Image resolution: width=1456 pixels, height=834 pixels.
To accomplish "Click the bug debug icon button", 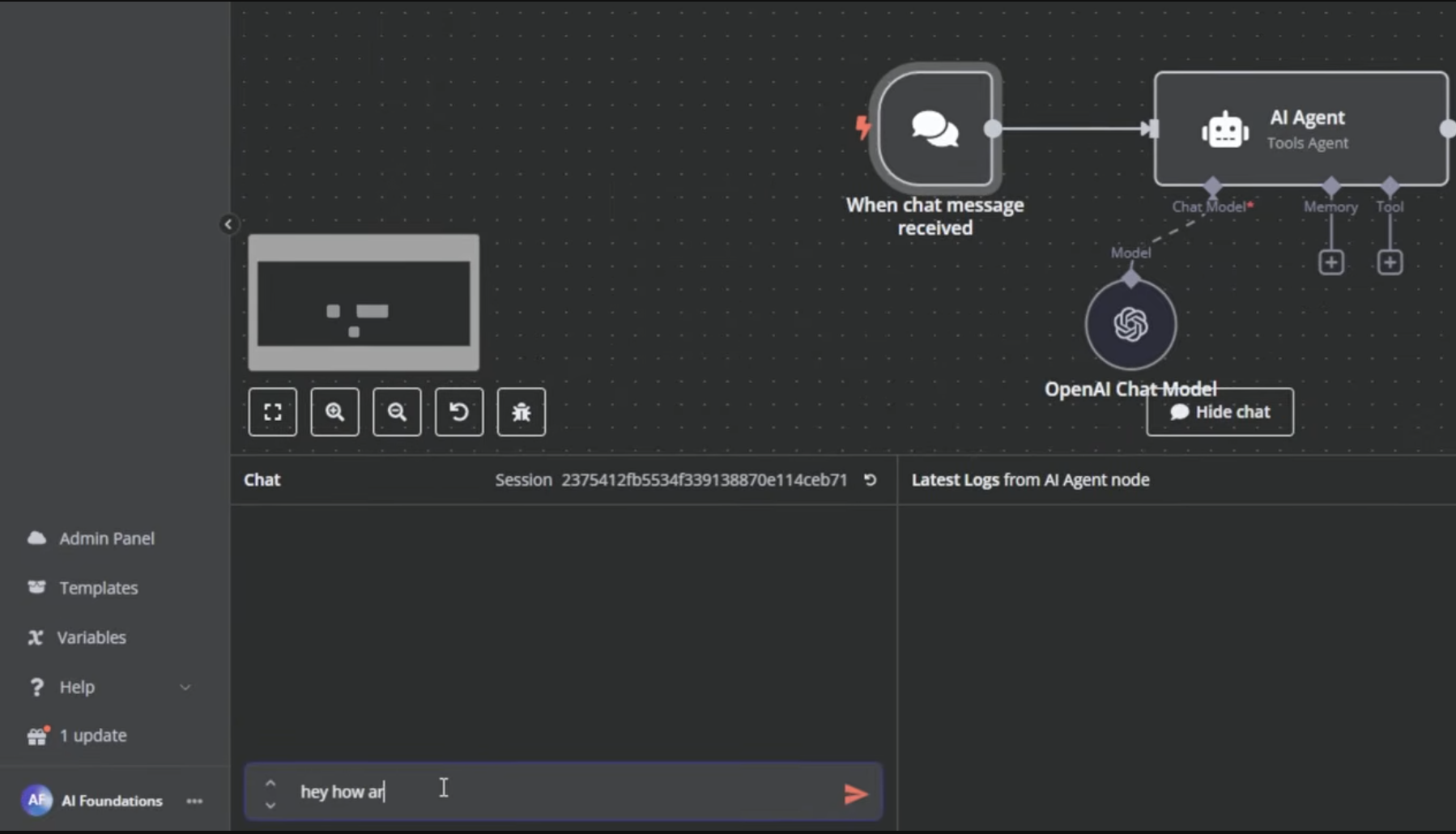I will [521, 412].
